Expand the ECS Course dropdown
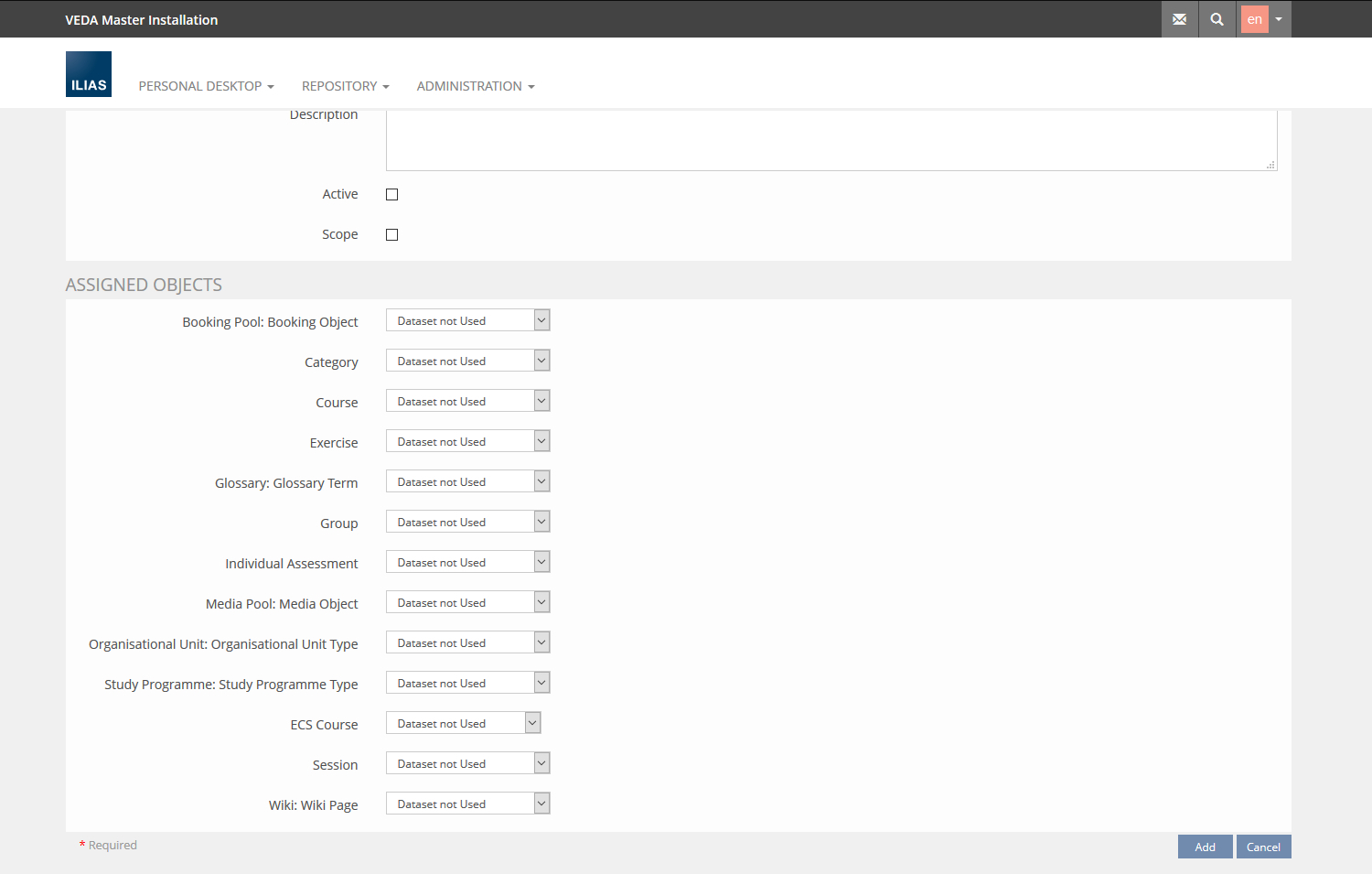 [463, 723]
